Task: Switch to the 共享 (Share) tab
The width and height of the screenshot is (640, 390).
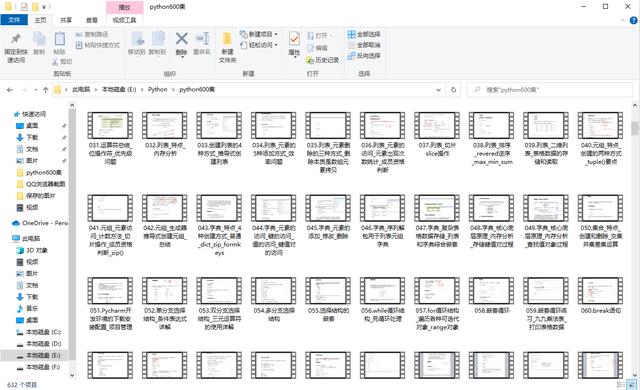Action: point(66,20)
